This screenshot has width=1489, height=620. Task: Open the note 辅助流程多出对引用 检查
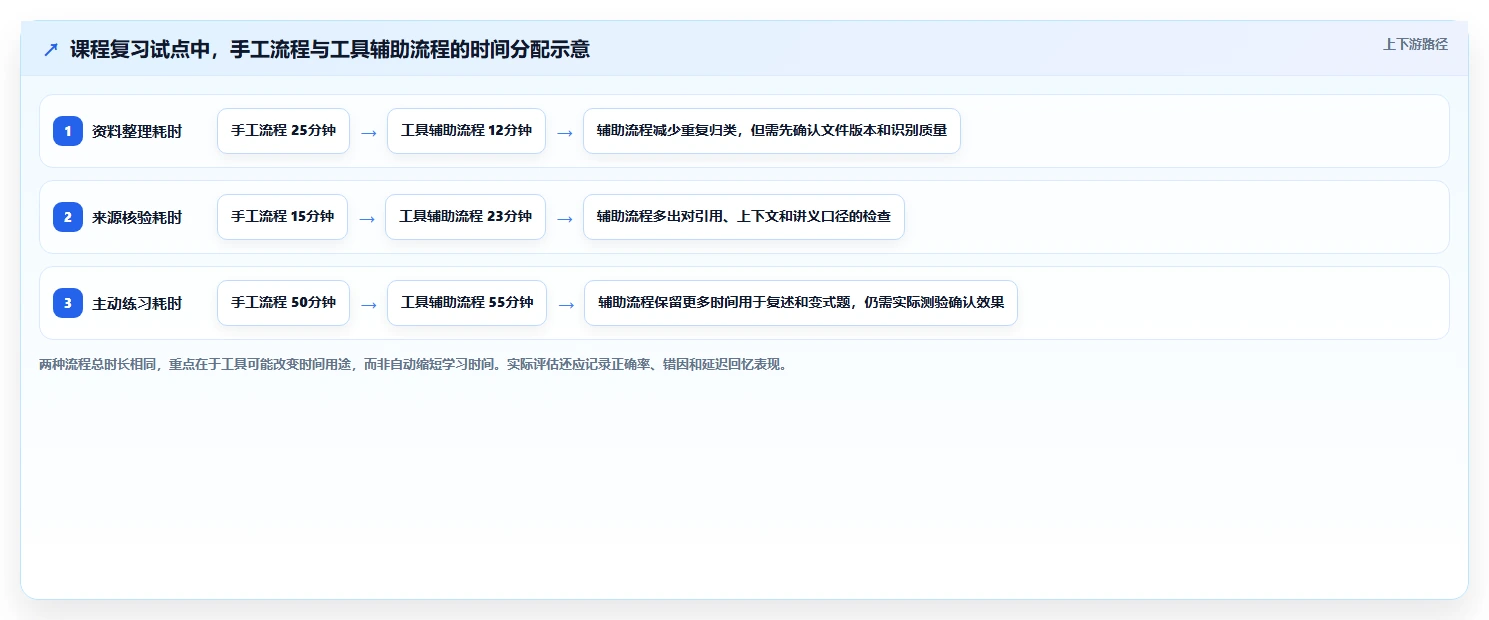tap(744, 217)
